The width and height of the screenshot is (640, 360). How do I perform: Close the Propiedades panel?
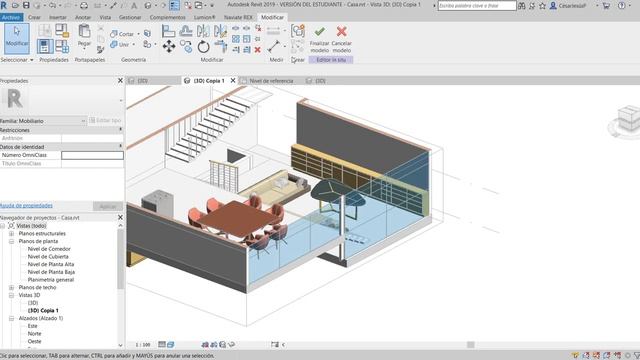coord(120,80)
